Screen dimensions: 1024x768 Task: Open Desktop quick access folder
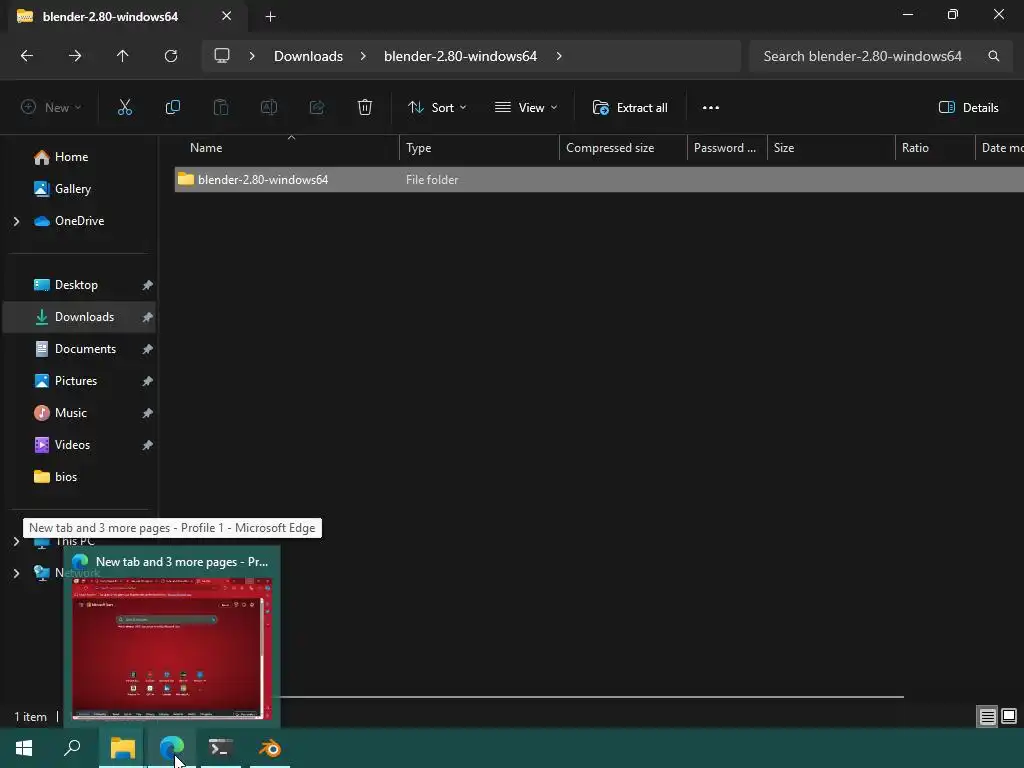pyautogui.click(x=76, y=285)
